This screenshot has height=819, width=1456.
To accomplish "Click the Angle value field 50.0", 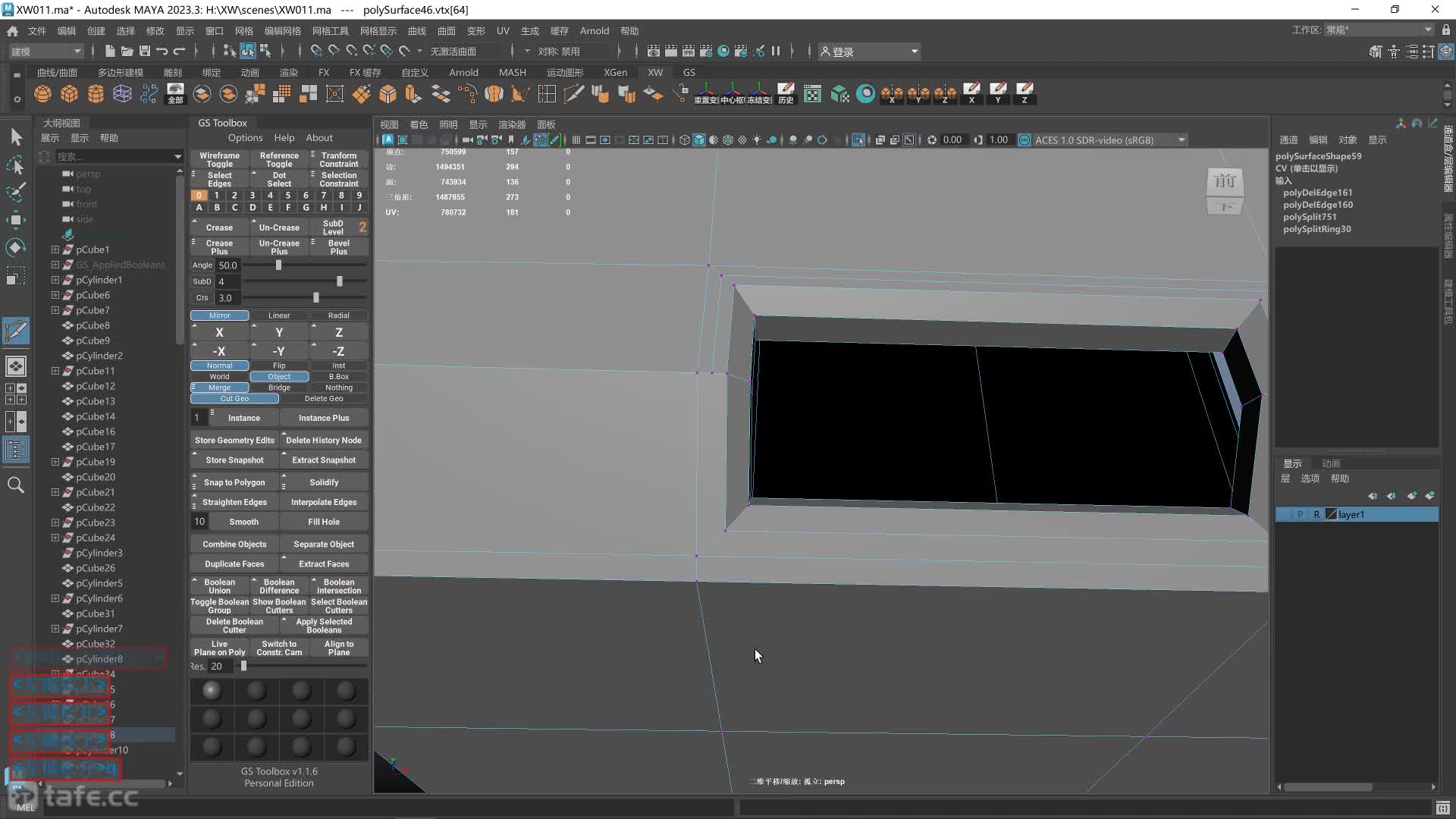I will tap(228, 265).
